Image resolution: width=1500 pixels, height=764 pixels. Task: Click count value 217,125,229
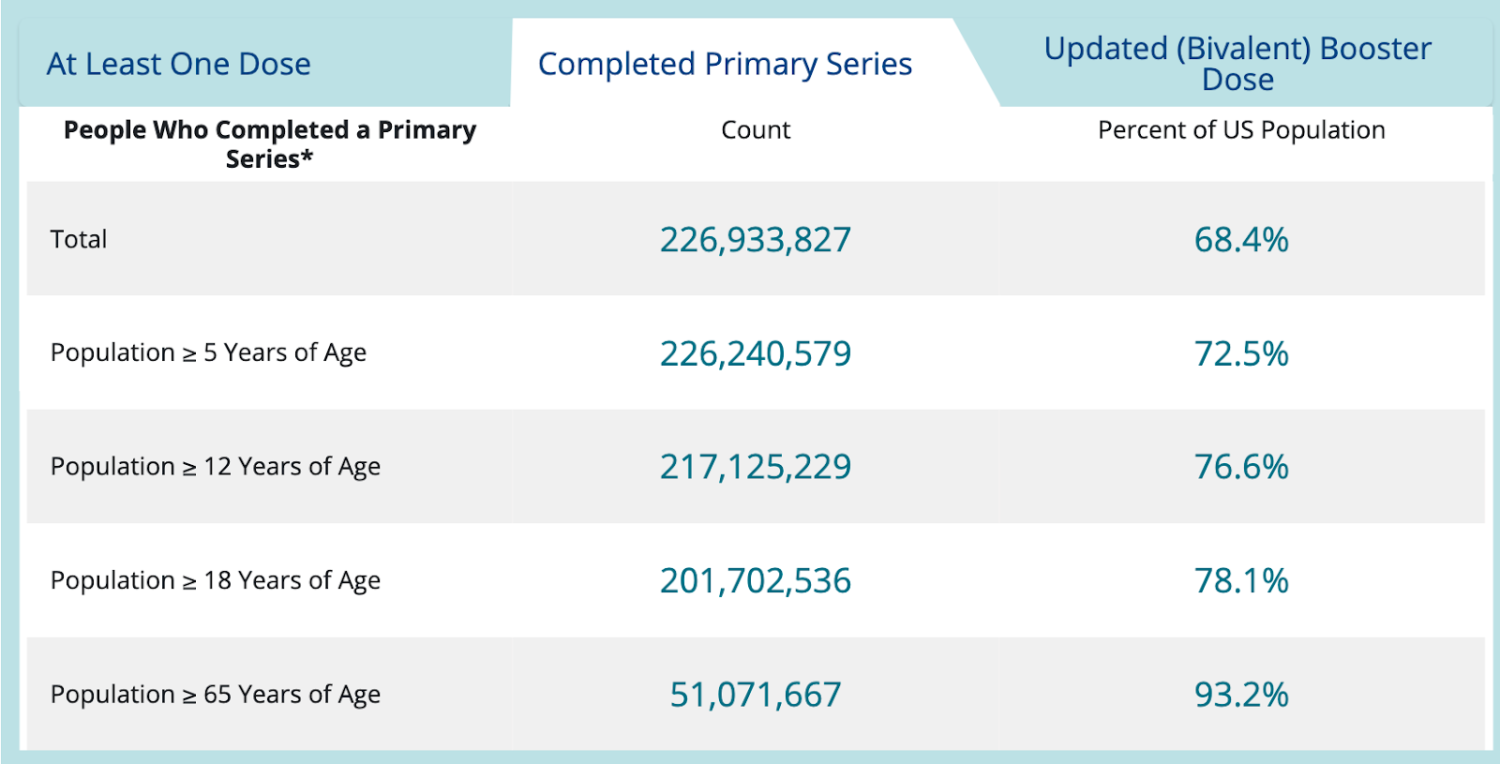tap(756, 467)
